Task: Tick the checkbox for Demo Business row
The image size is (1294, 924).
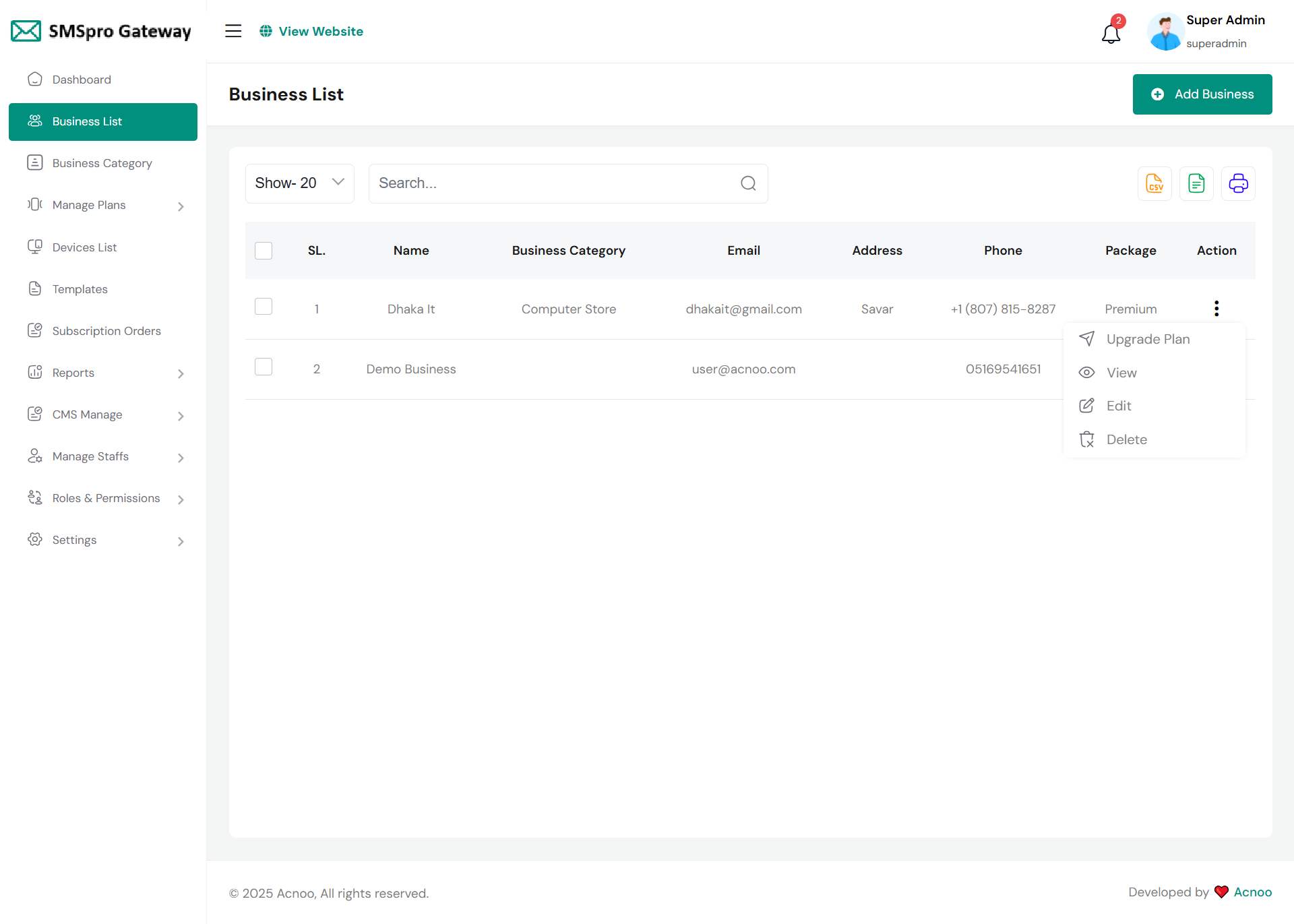Action: click(x=264, y=367)
